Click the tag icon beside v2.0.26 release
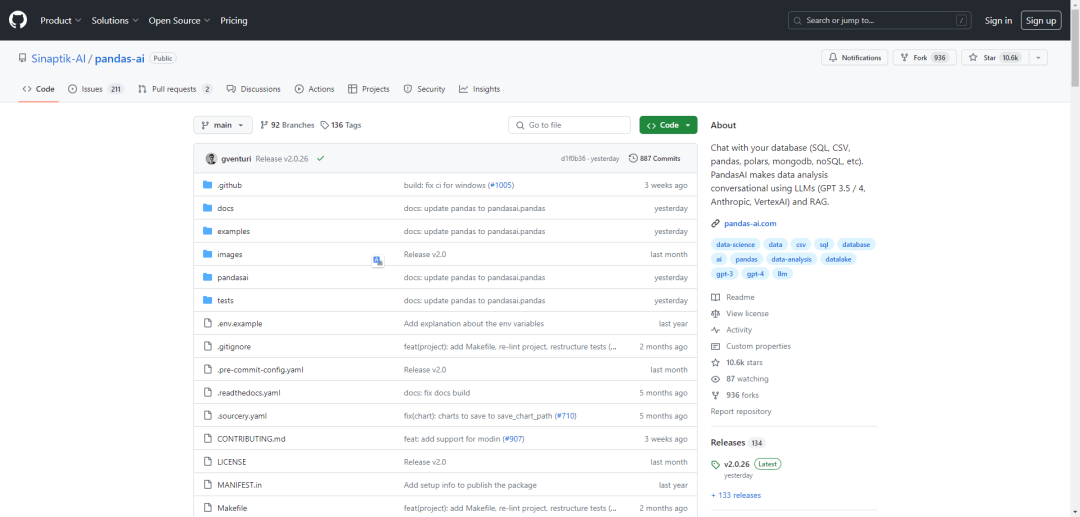 click(x=716, y=465)
